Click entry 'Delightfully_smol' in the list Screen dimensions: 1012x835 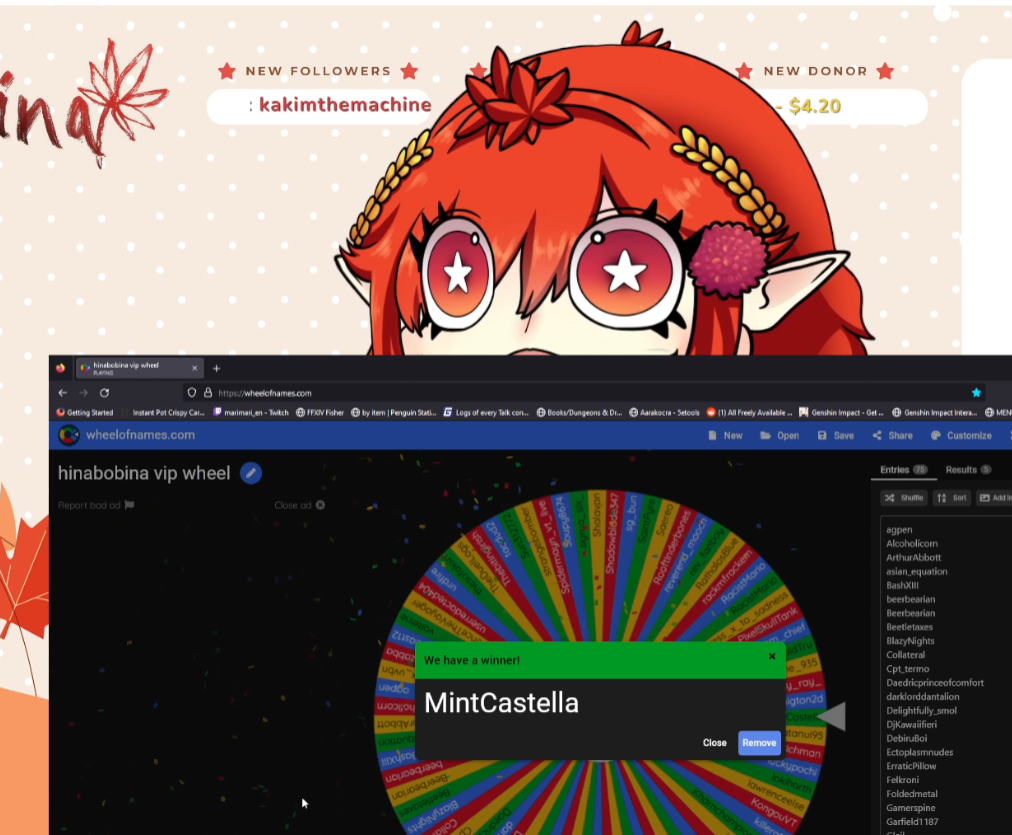pyautogui.click(x=921, y=710)
